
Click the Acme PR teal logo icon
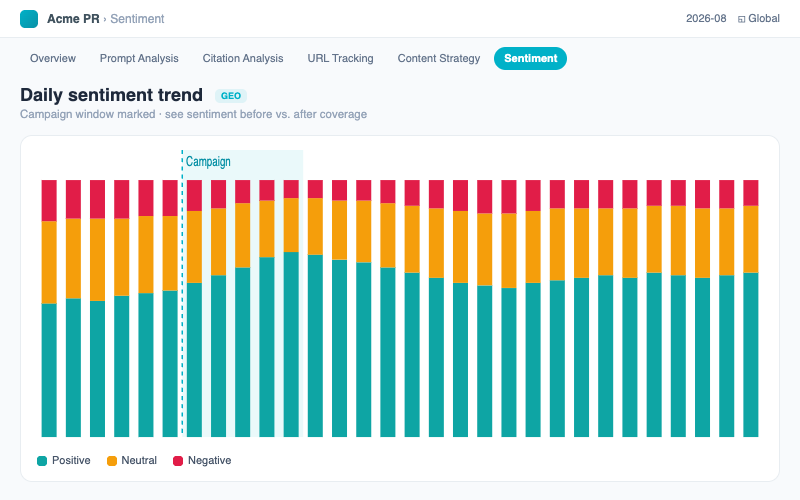(29, 19)
